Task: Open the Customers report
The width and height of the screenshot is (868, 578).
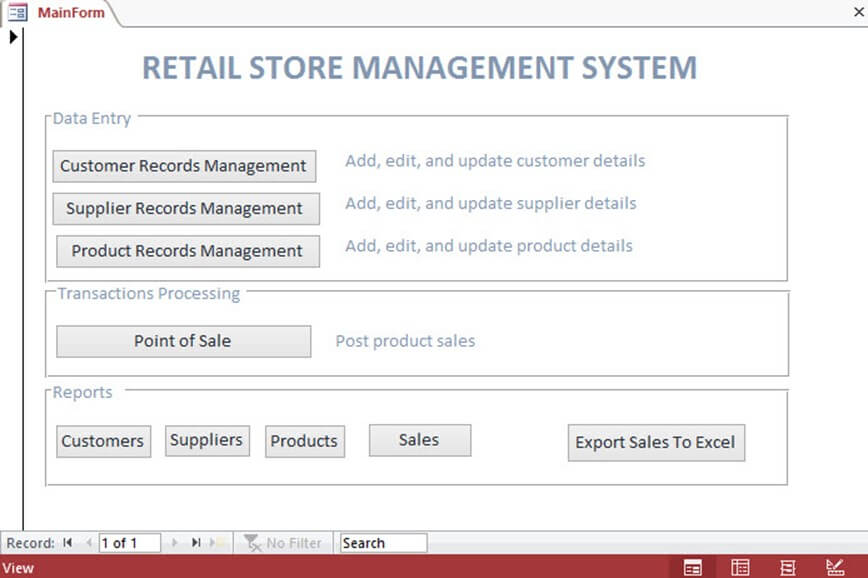Action: pos(103,441)
